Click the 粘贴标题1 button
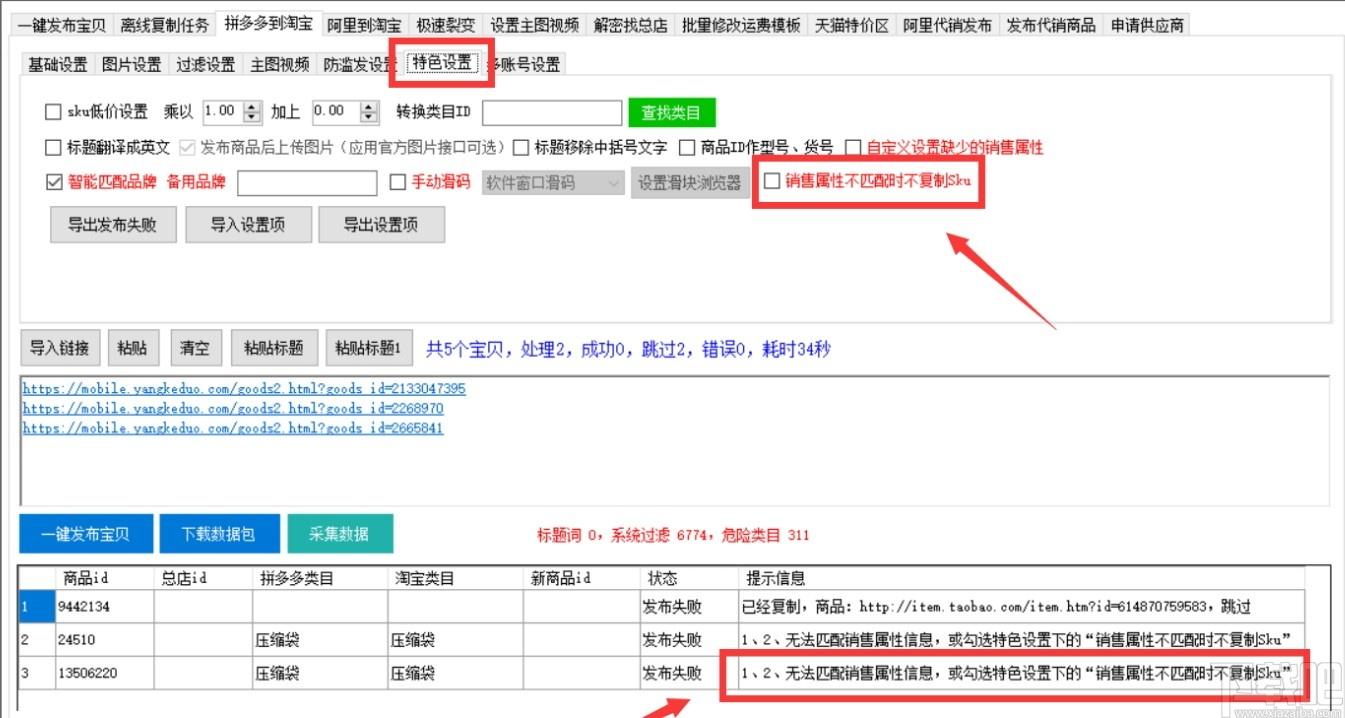Screen dimensions: 1345x718 tap(369, 348)
